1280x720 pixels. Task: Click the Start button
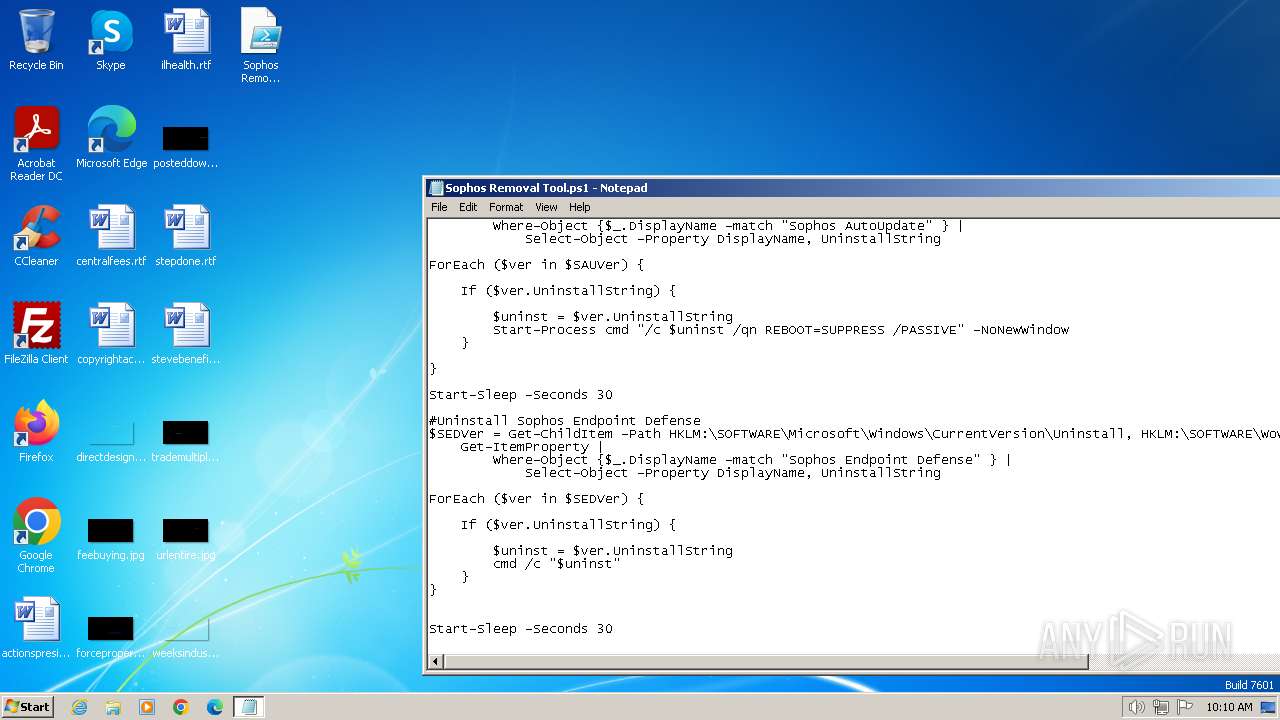click(28, 707)
